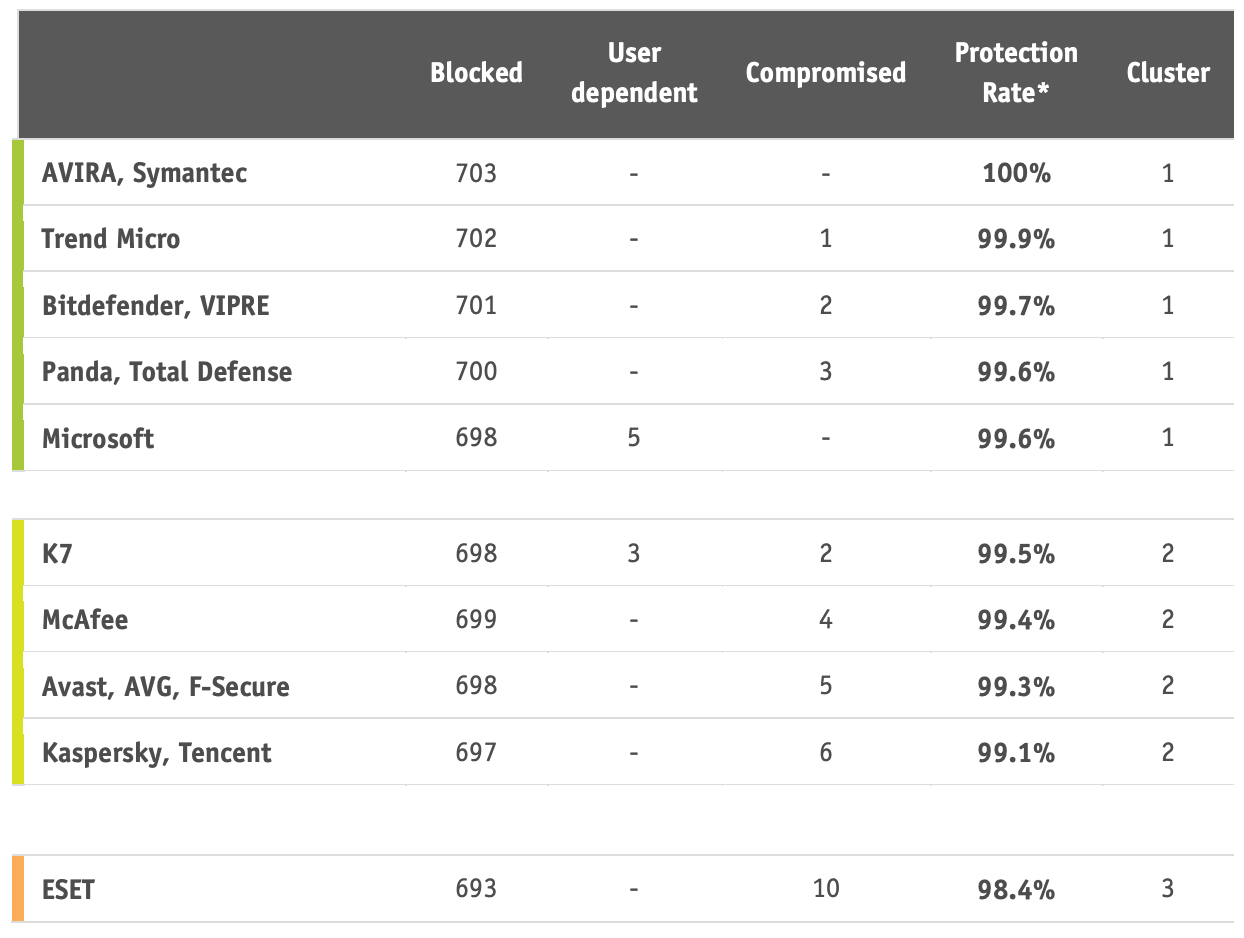Click the Cluster column header
The image size is (1244, 938).
[1168, 73]
